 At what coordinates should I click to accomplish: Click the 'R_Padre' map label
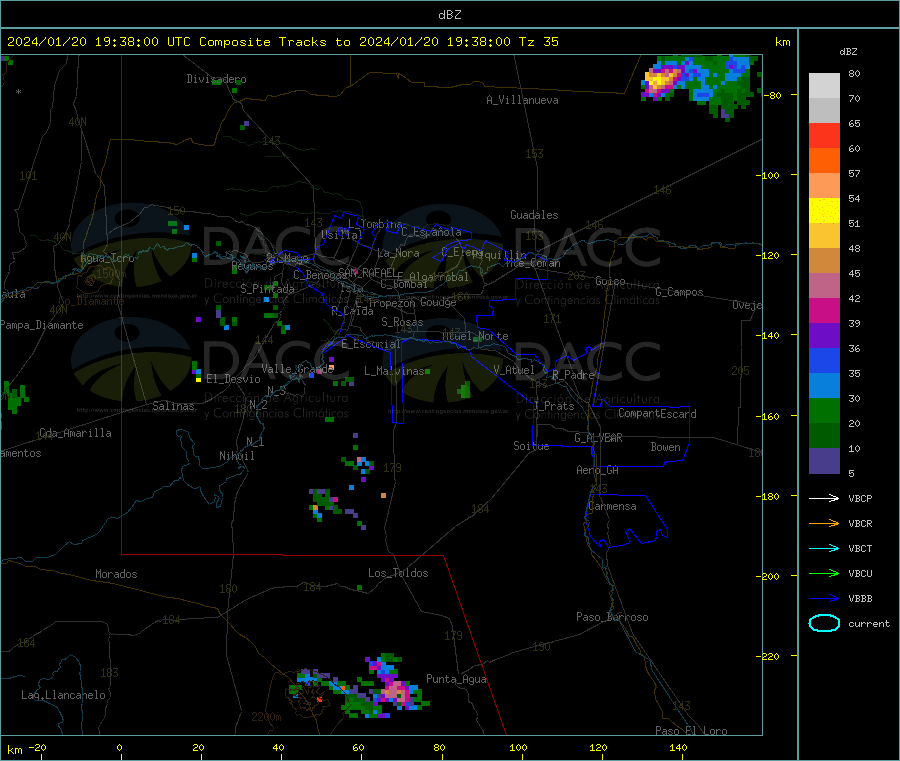(573, 375)
